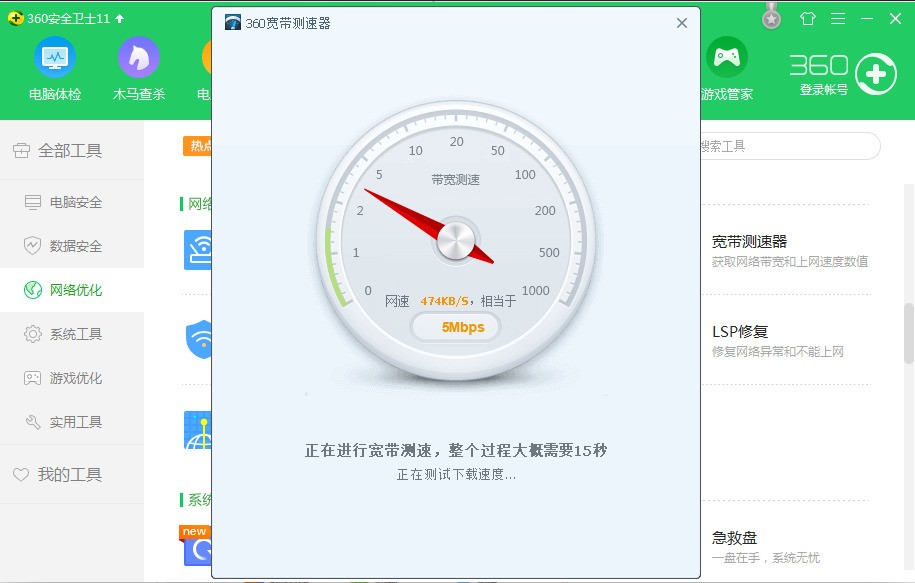The image size is (915, 583).
Task: Click the 网速 label under the gauge
Action: [x=397, y=301]
